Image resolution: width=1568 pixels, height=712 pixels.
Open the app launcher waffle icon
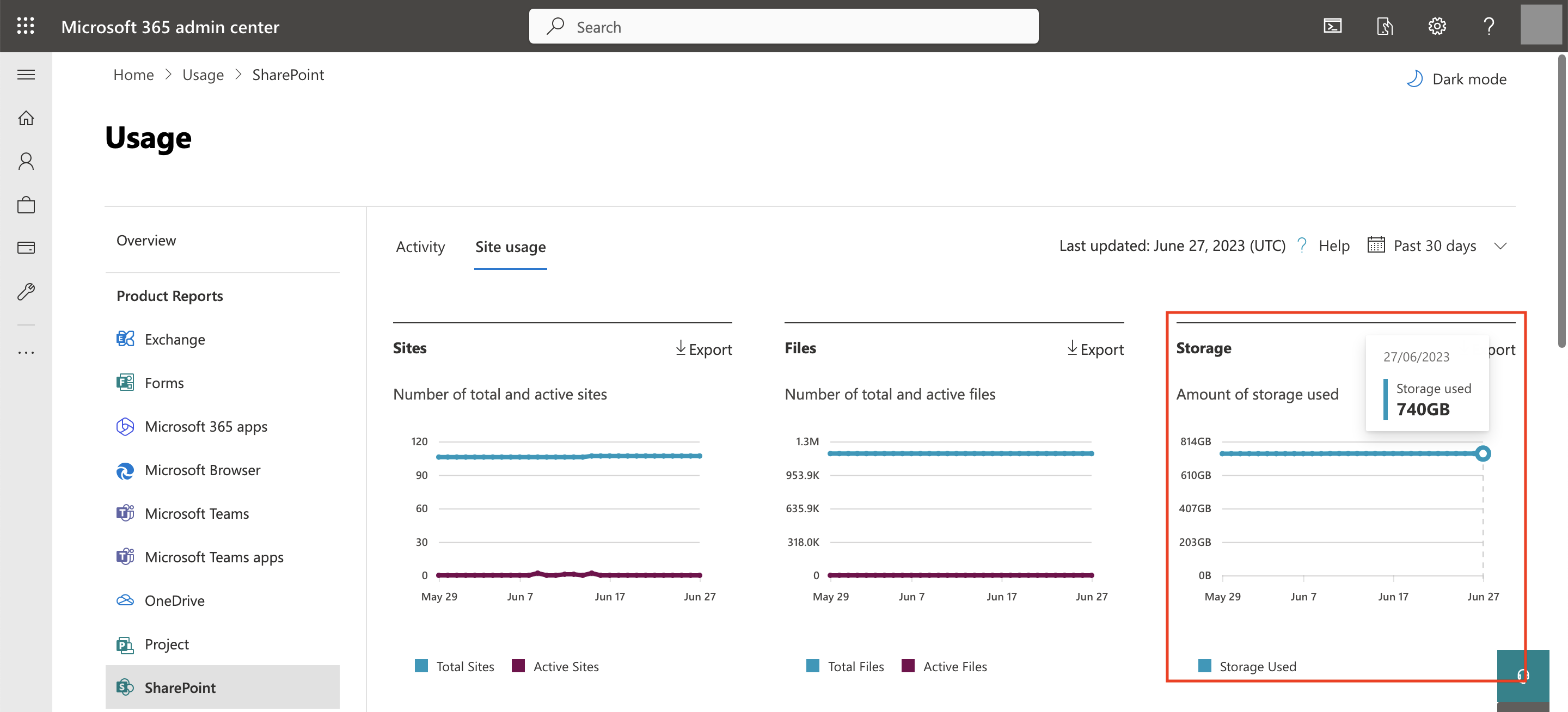pyautogui.click(x=26, y=26)
